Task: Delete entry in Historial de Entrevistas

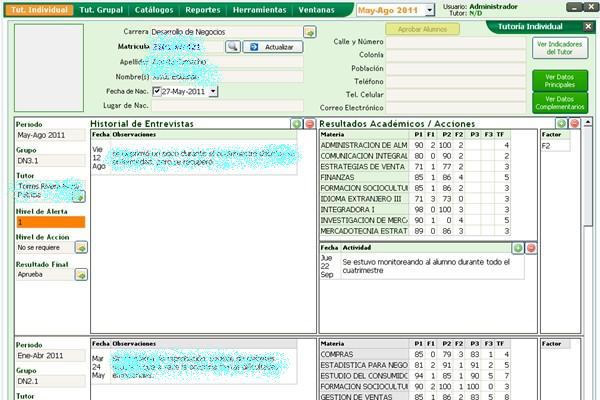Action: (308, 123)
